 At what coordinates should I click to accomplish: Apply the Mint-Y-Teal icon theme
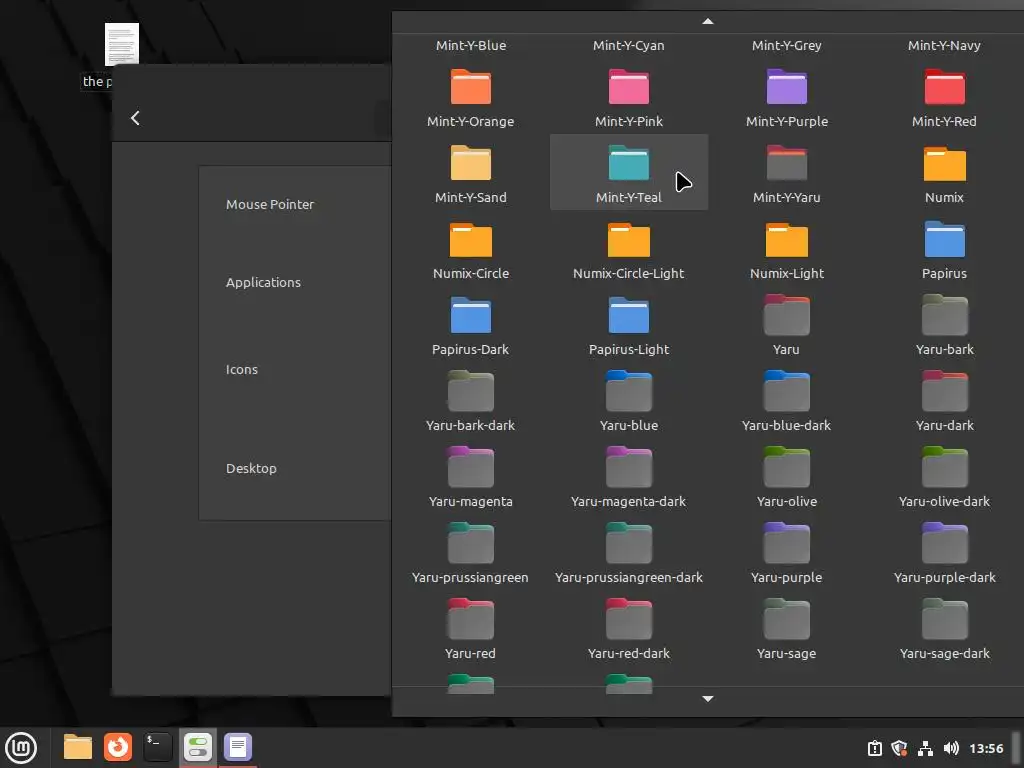(628, 172)
